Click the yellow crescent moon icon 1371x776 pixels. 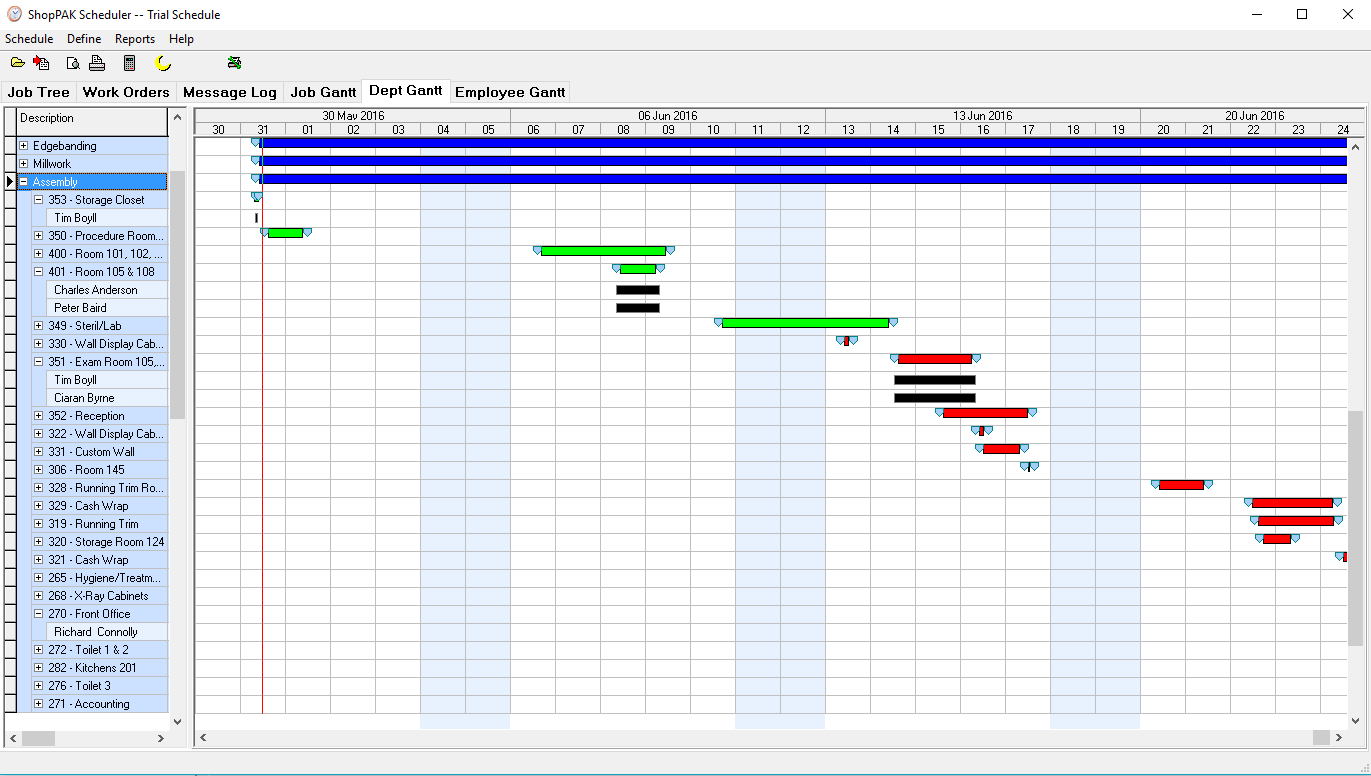163,63
